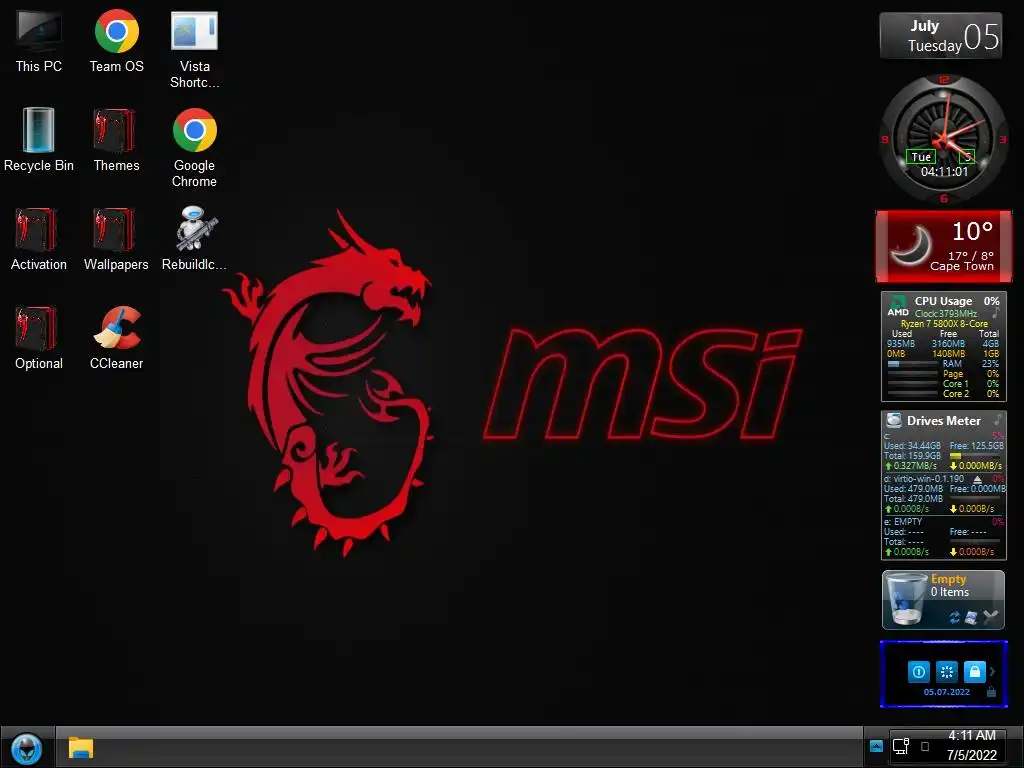Image resolution: width=1024 pixels, height=768 pixels.
Task: Click 'Used: 34.44GB' in Drives Meter
Action: (912, 445)
